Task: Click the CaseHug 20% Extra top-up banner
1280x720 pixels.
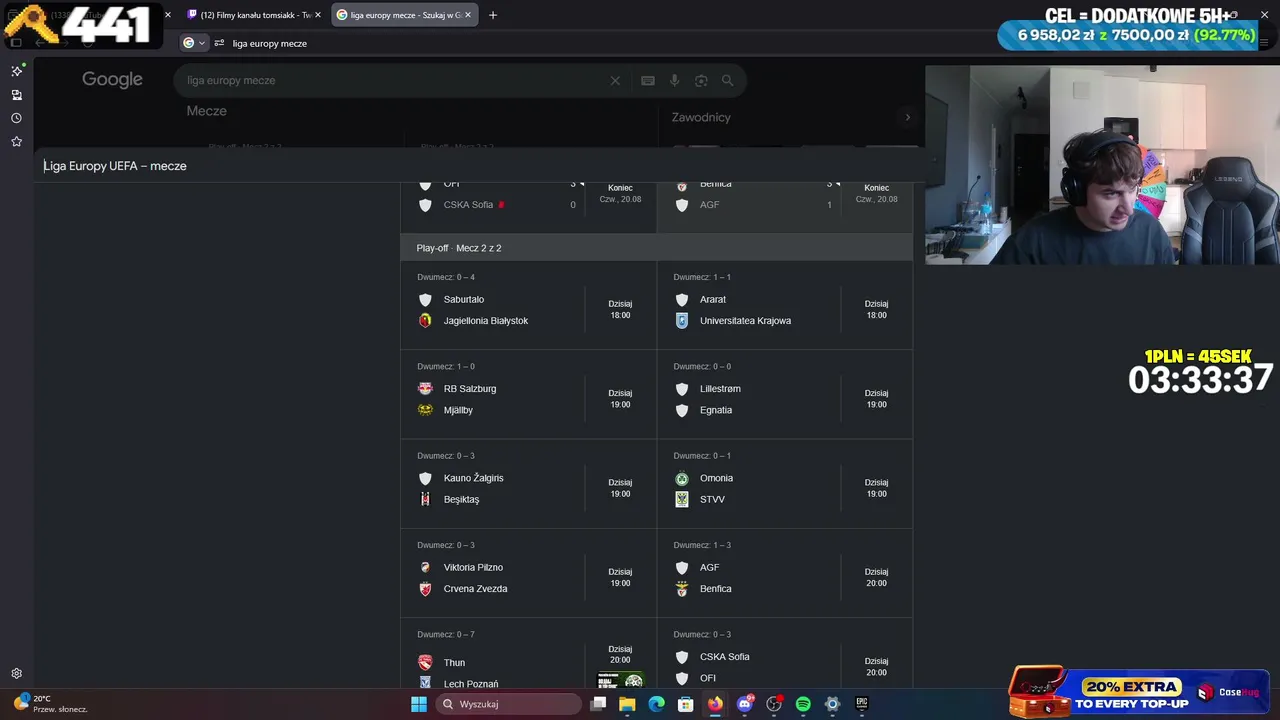Action: point(1139,691)
